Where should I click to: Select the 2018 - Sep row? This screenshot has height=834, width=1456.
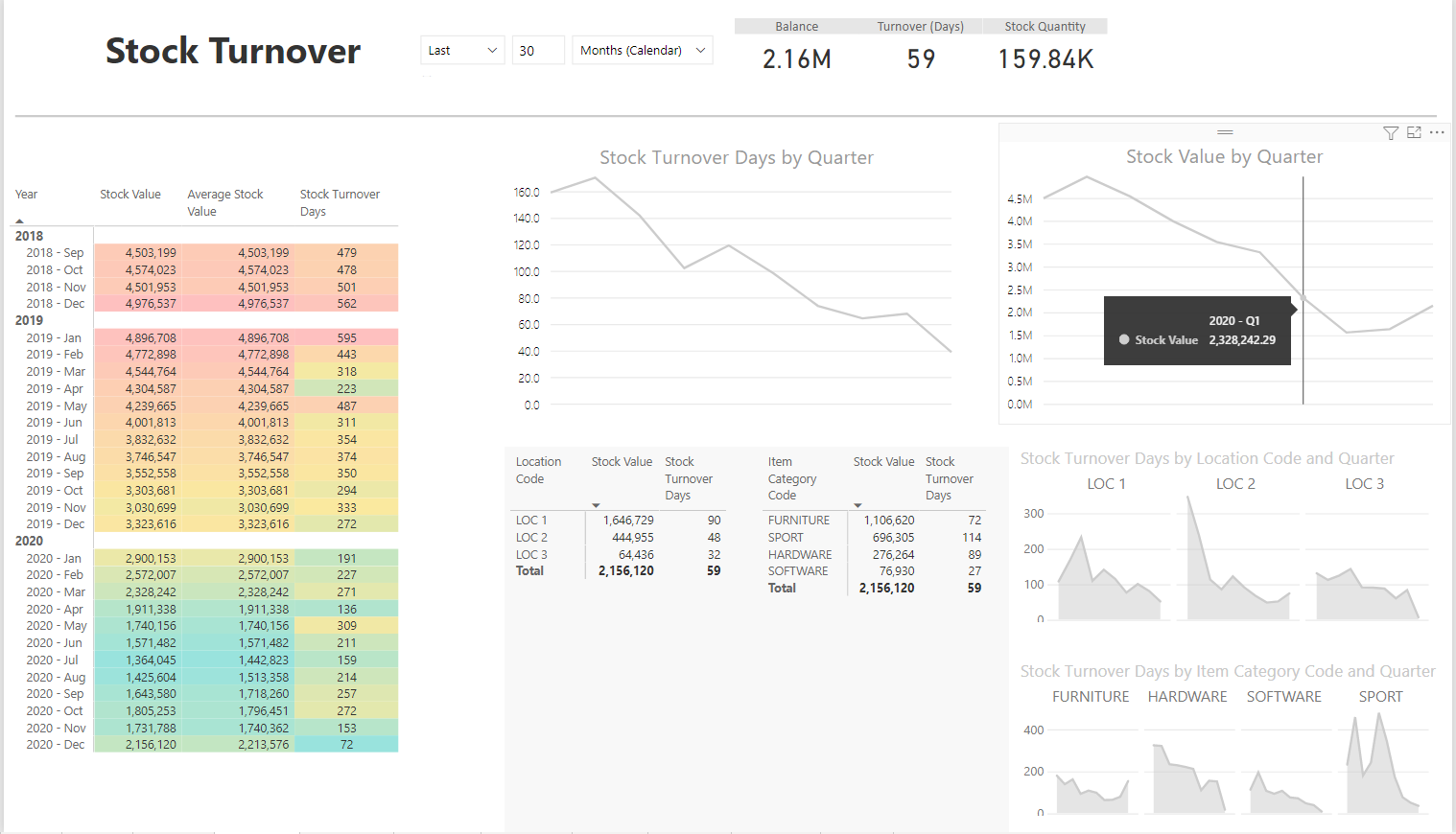[x=206, y=253]
